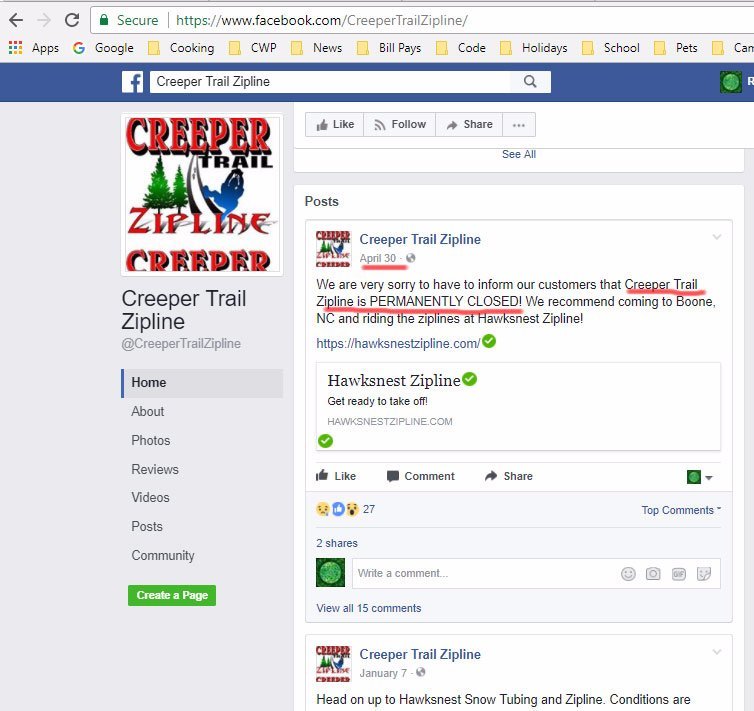The height and width of the screenshot is (711, 754).
Task: Click the 2 shares link
Action: 337,543
